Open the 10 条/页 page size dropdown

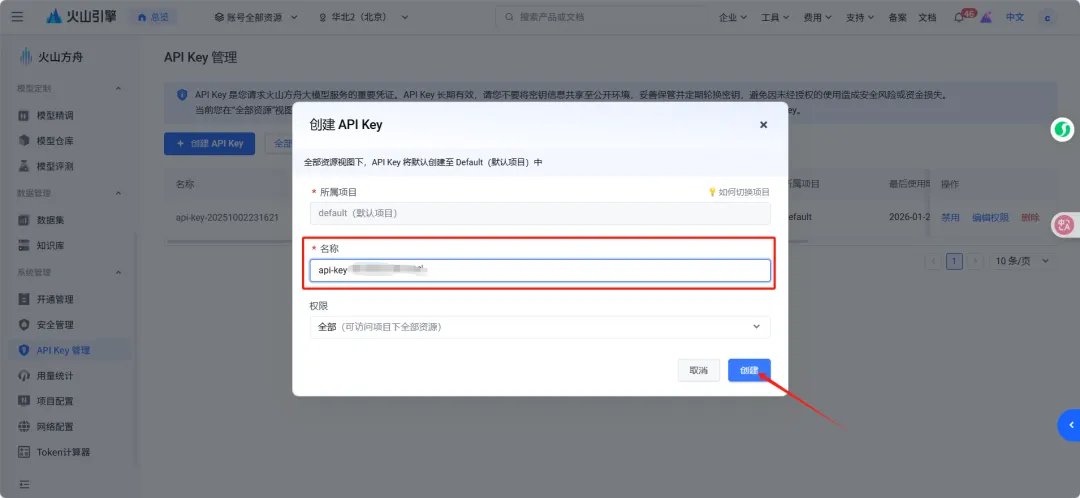click(1022, 261)
